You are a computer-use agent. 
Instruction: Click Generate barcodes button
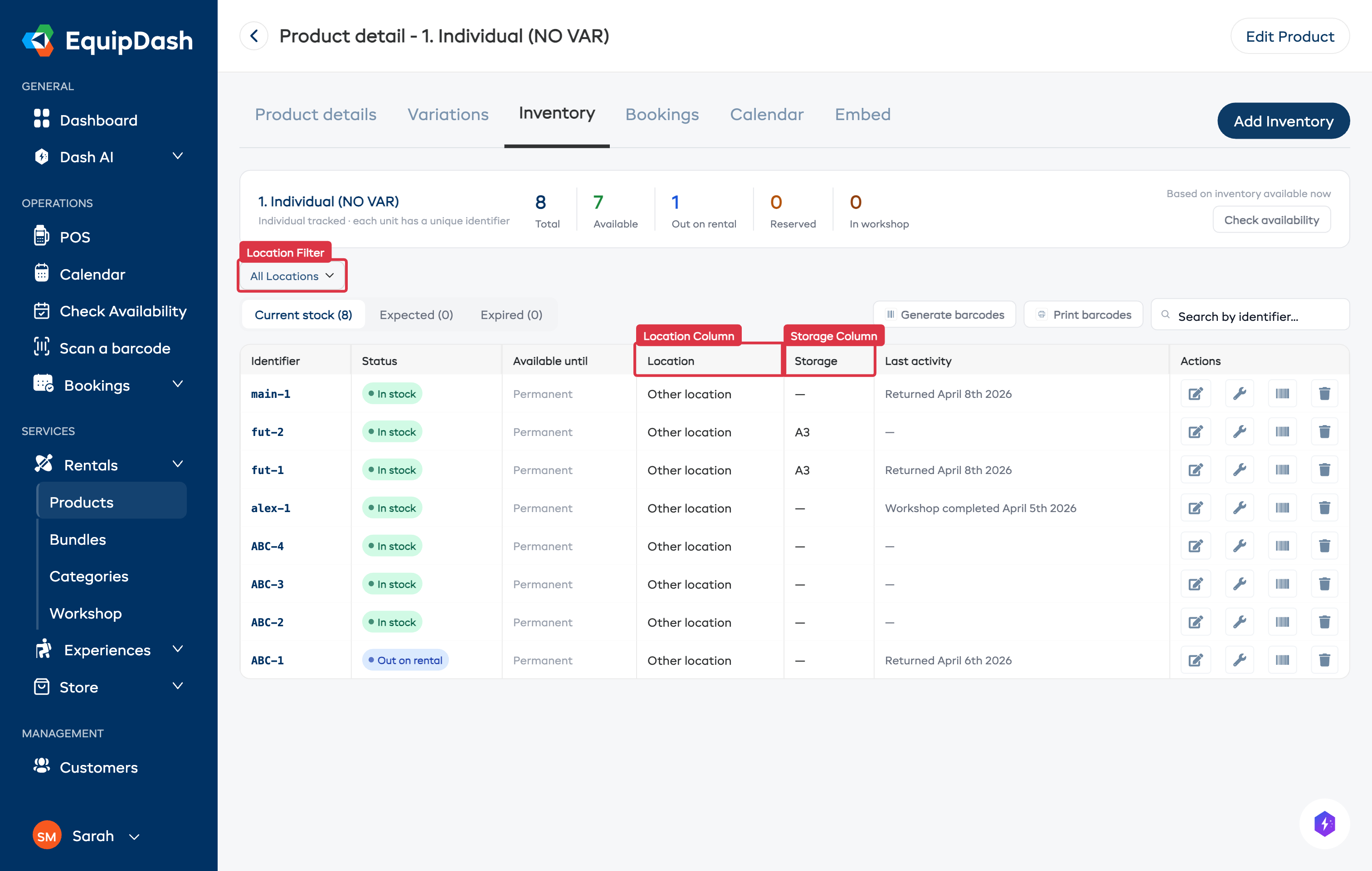point(944,315)
